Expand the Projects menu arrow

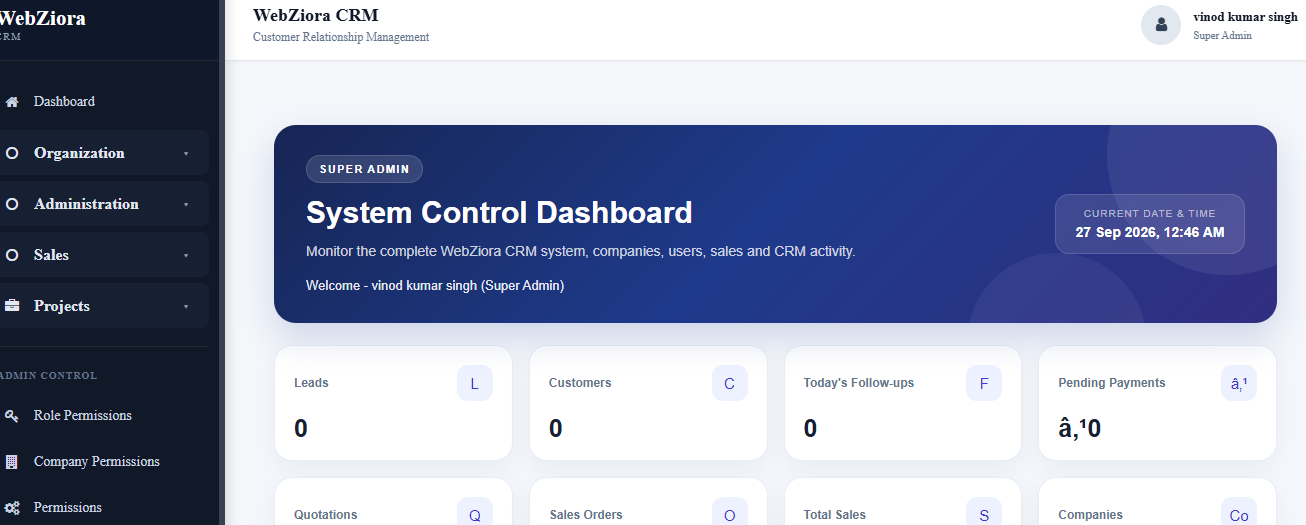coord(186,307)
